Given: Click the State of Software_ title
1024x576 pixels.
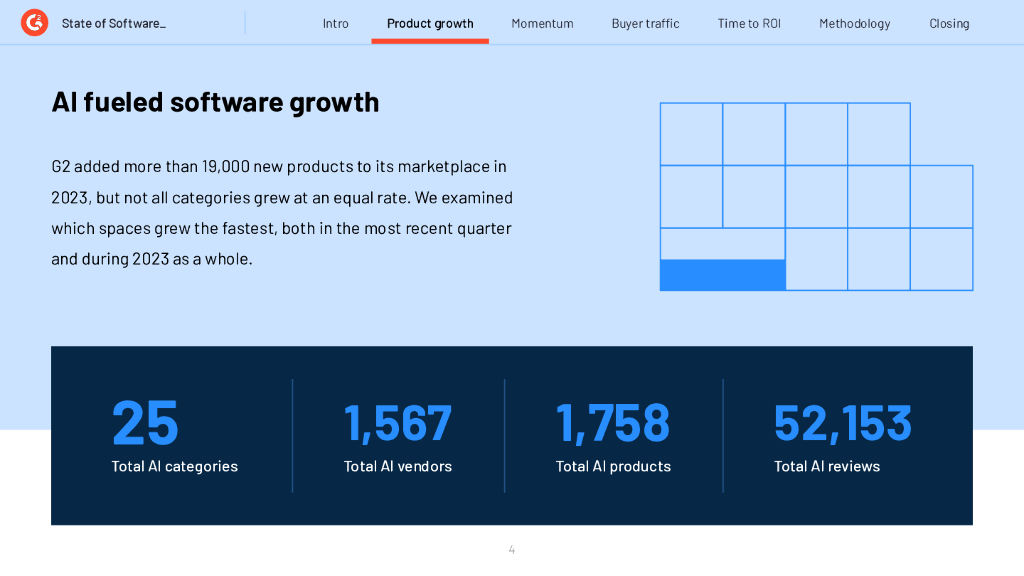Looking at the screenshot, I should coord(114,24).
